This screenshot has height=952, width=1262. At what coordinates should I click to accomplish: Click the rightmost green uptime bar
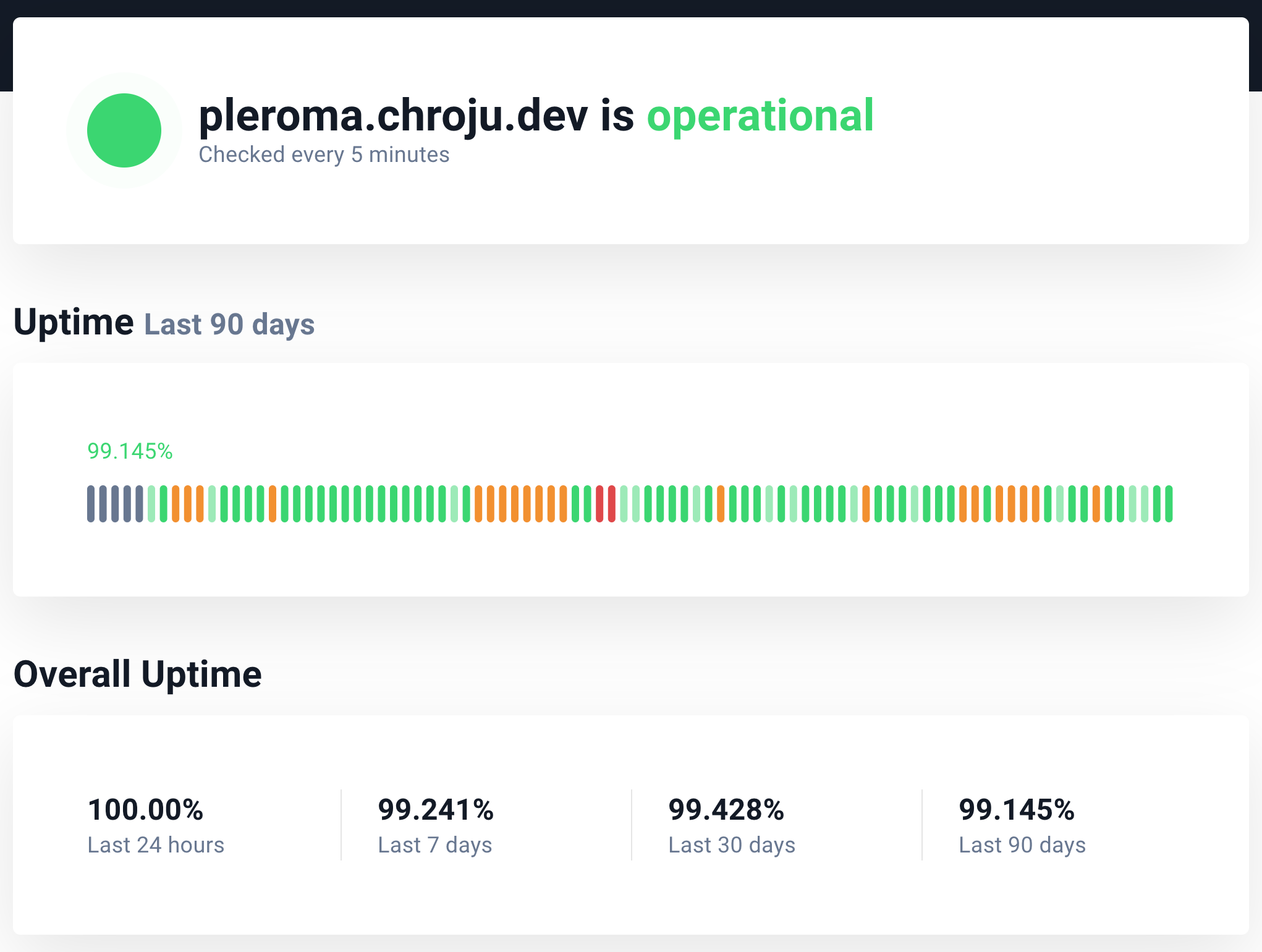click(x=1169, y=504)
